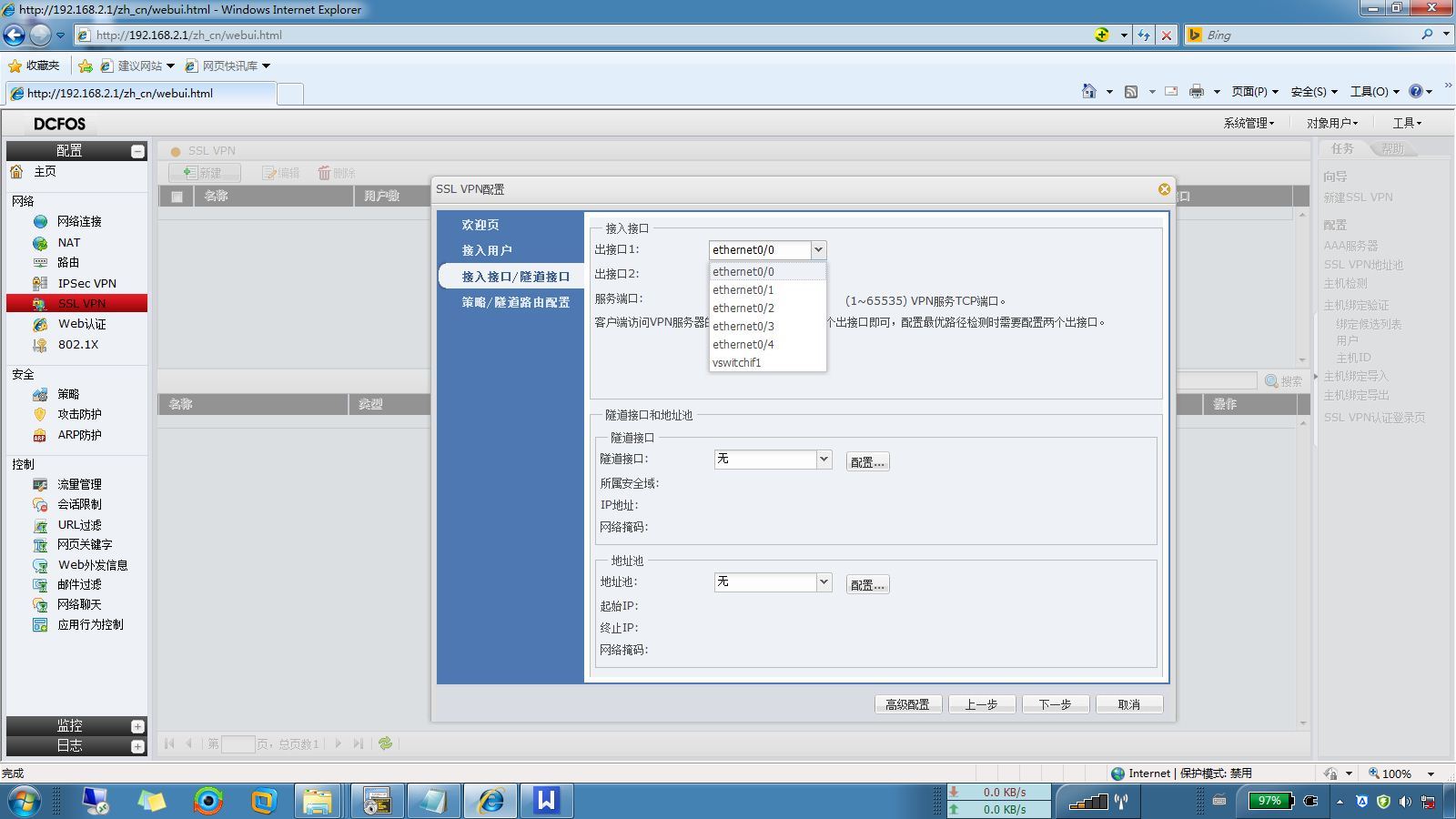The width and height of the screenshot is (1456, 819).
Task: Open 流量管理 entry
Action: click(79, 484)
